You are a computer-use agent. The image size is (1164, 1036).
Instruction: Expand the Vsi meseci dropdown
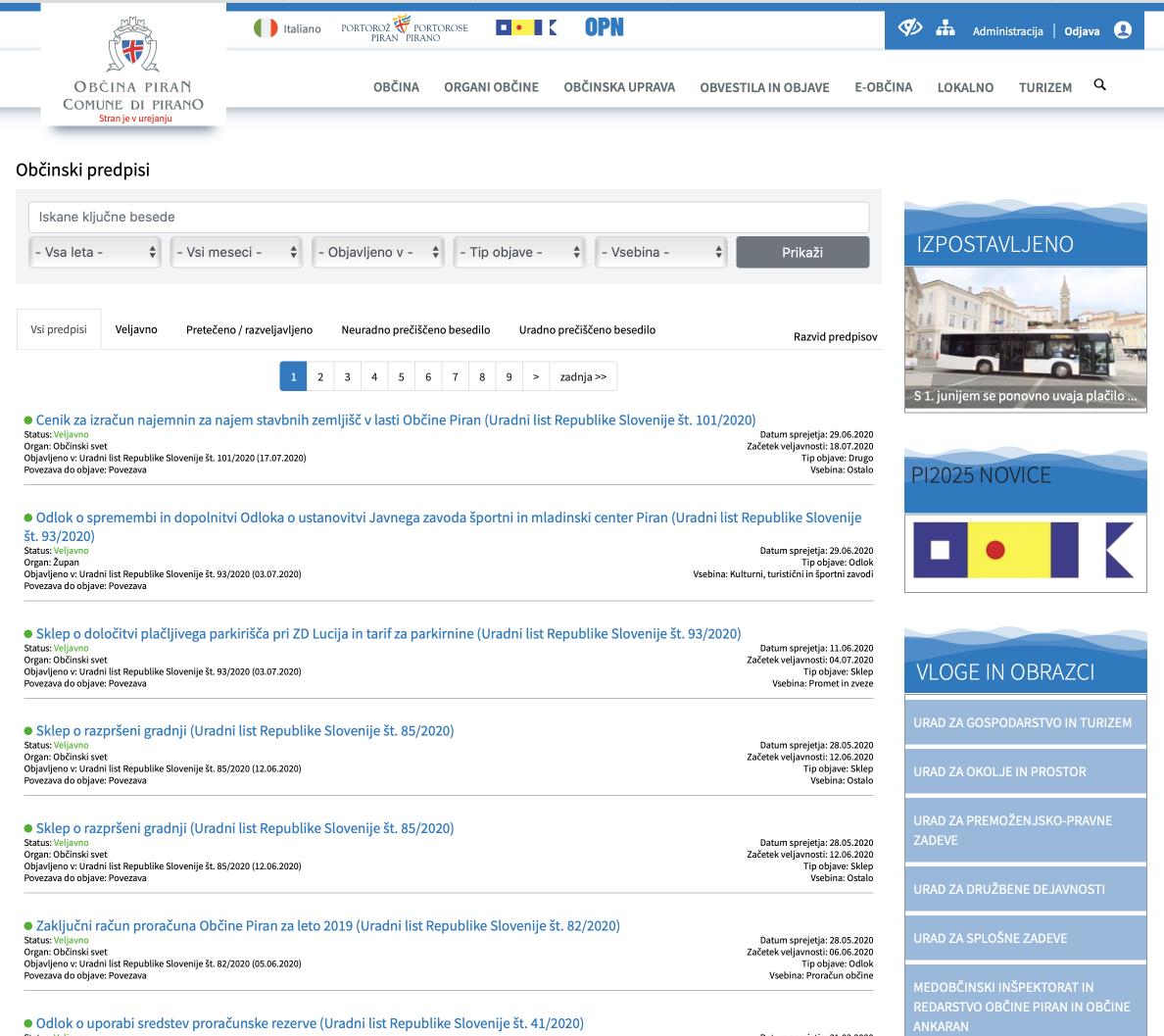(x=236, y=252)
